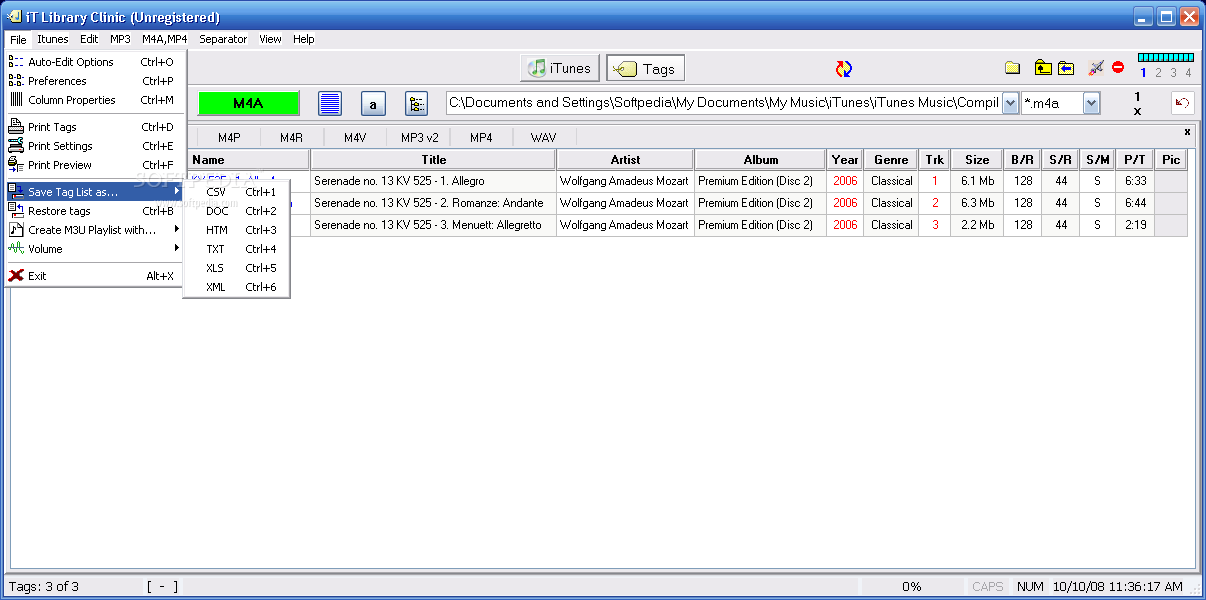Click the plain yellow folder icon
The height and width of the screenshot is (600, 1206).
click(x=1012, y=68)
